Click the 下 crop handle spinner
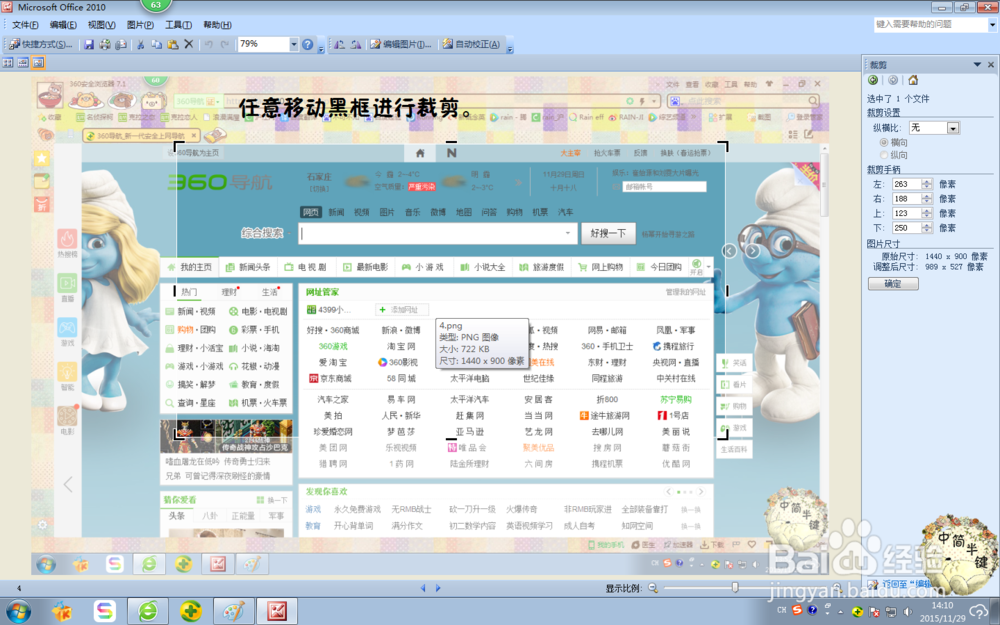Viewport: 1000px width, 625px height. (927, 228)
